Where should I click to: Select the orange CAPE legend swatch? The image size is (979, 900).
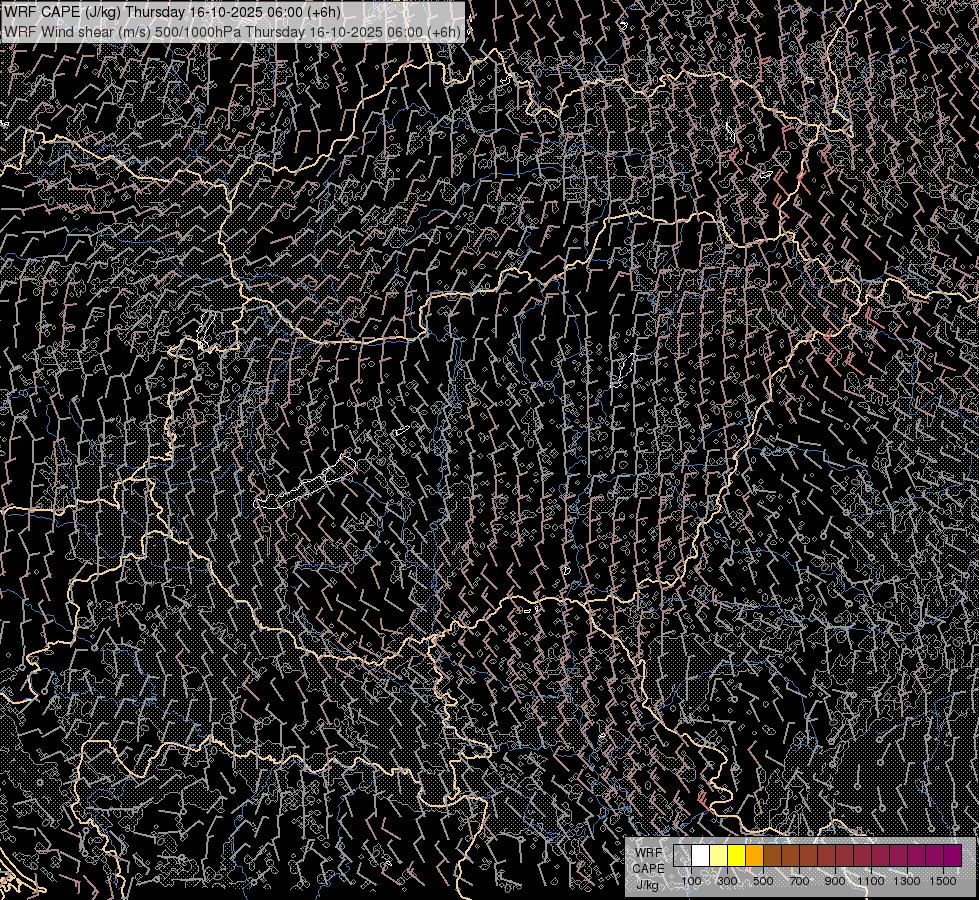point(755,855)
